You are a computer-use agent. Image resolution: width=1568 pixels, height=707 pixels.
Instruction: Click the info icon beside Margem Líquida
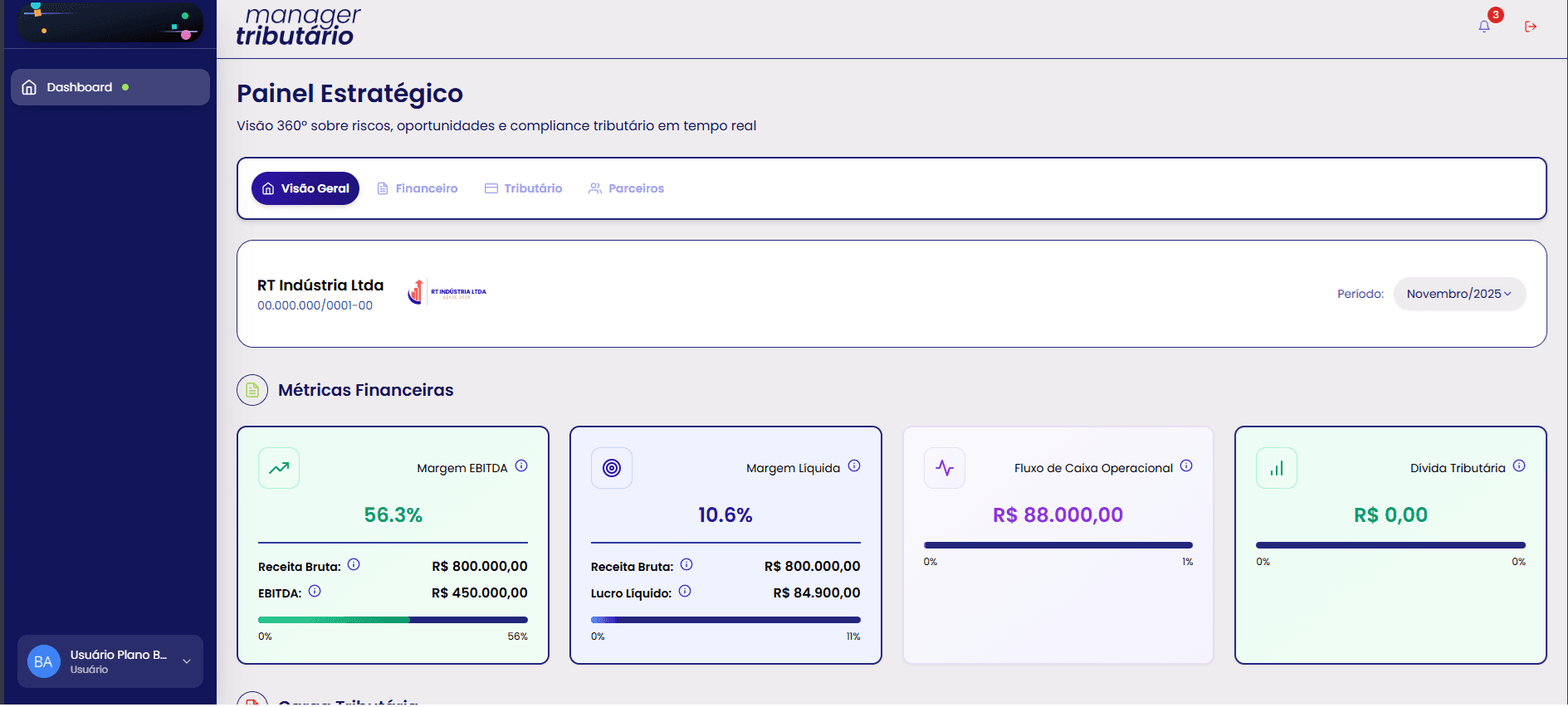[x=854, y=466]
